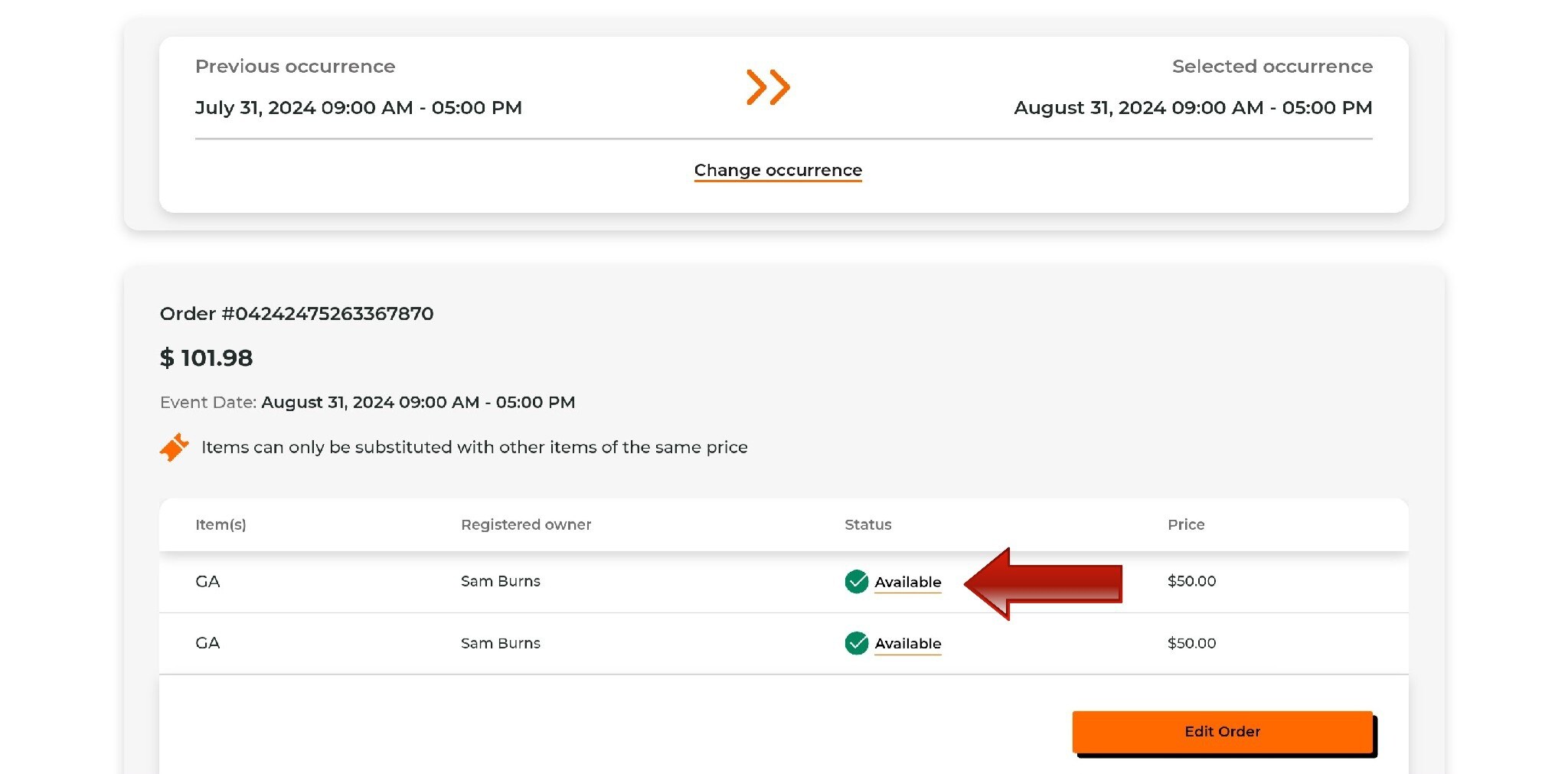Click GA item cell in the second row
The height and width of the screenshot is (774, 1568).
[x=207, y=643]
